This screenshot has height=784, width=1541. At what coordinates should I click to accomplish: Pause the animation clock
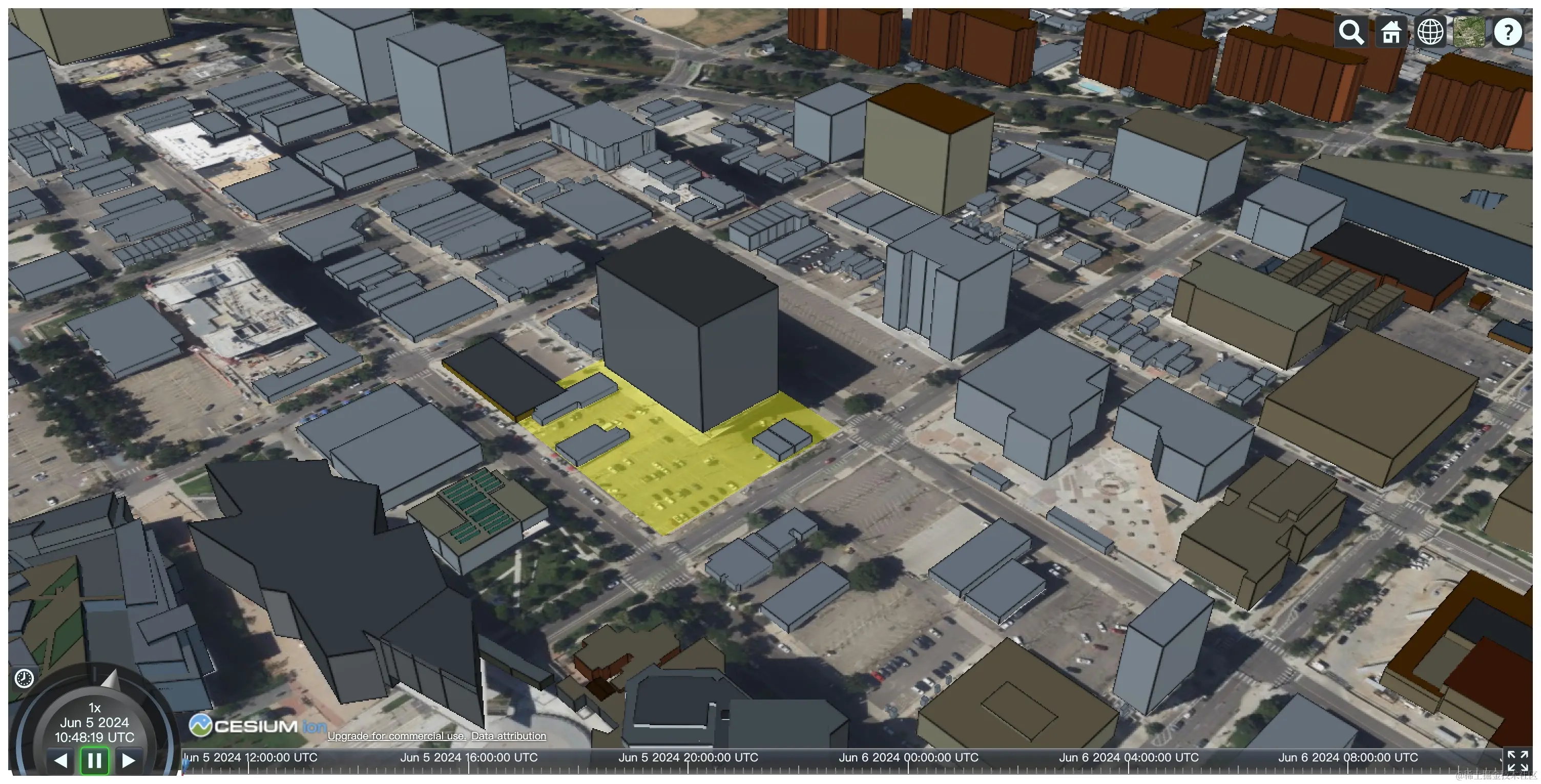tap(94, 760)
